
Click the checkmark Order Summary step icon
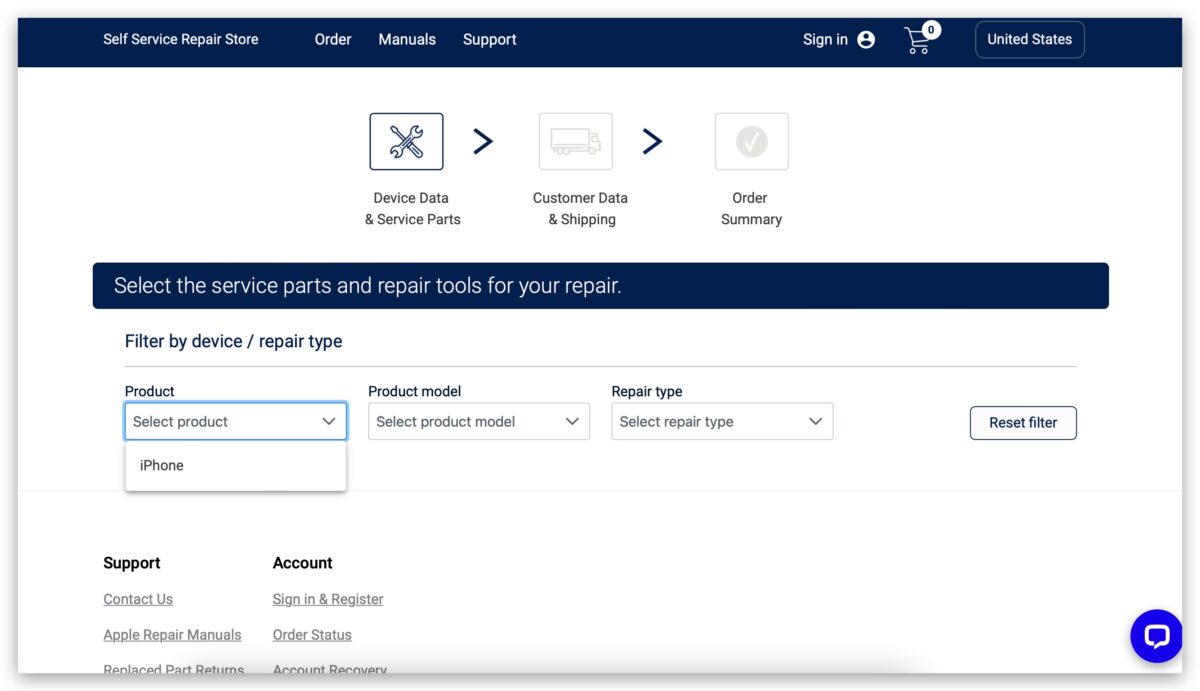pyautogui.click(x=752, y=141)
